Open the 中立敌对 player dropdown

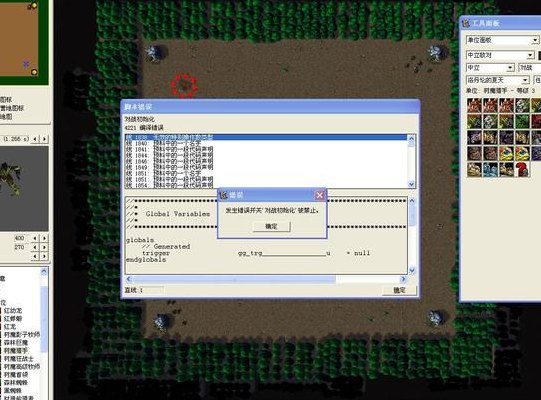click(530, 55)
